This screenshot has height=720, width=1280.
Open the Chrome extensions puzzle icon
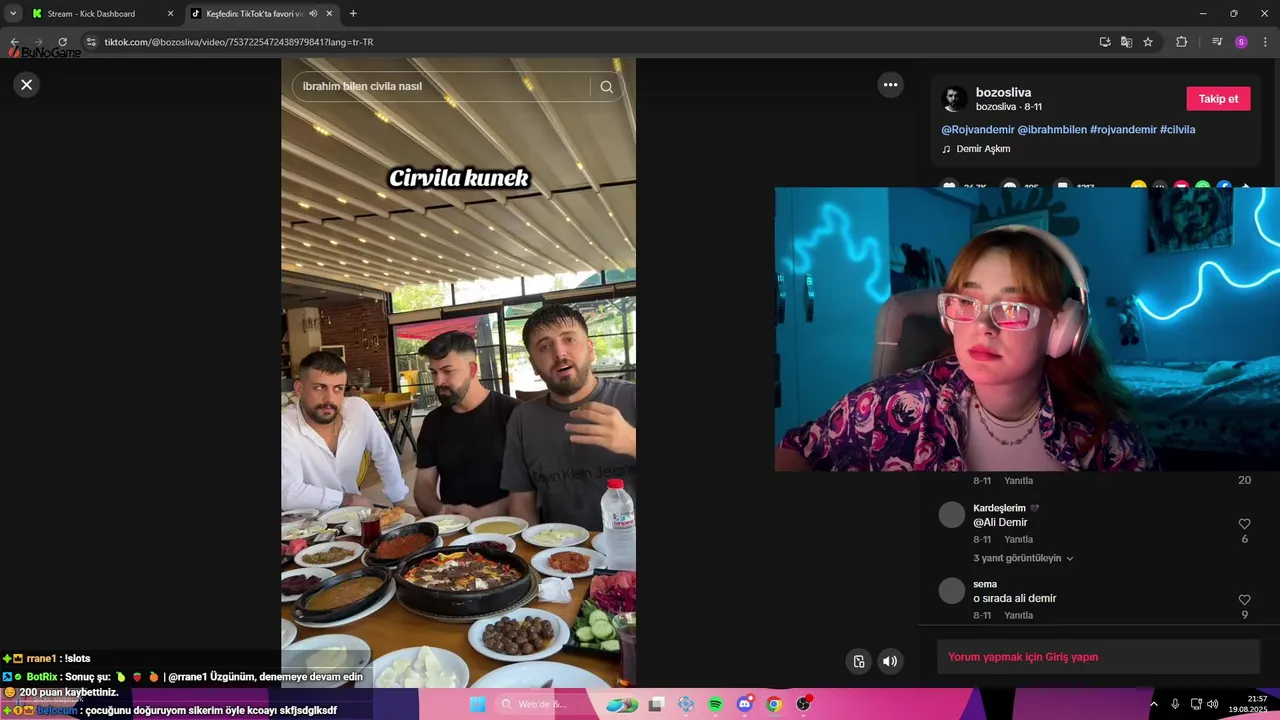coord(1182,42)
